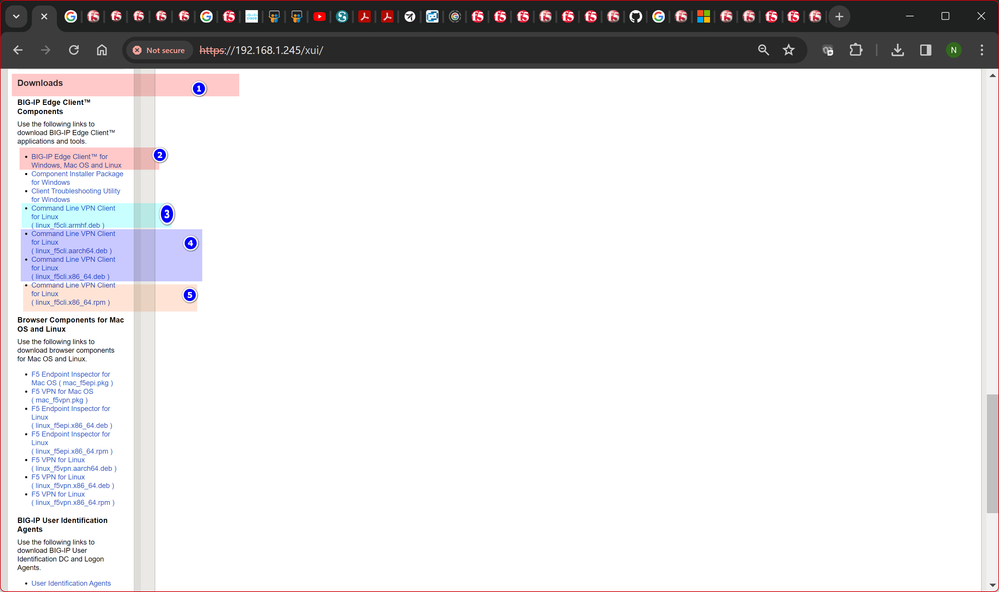Screen dimensions: 999x592
Task: Download F5 VPN for Mac OS package
Action: (x=62, y=396)
